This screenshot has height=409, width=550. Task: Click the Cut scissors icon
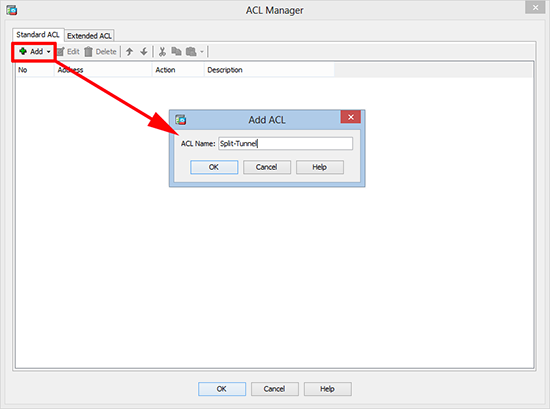click(x=162, y=52)
